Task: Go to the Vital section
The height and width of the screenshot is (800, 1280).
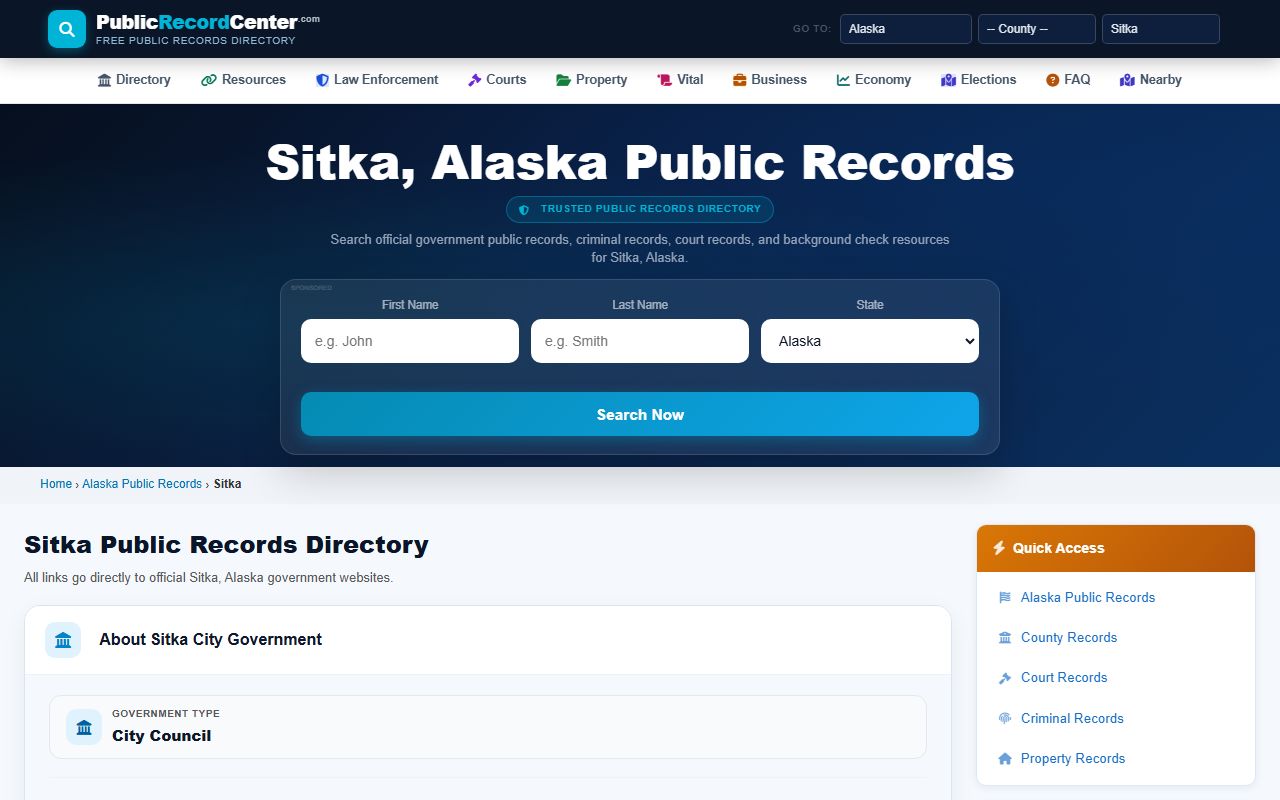Action: point(680,80)
